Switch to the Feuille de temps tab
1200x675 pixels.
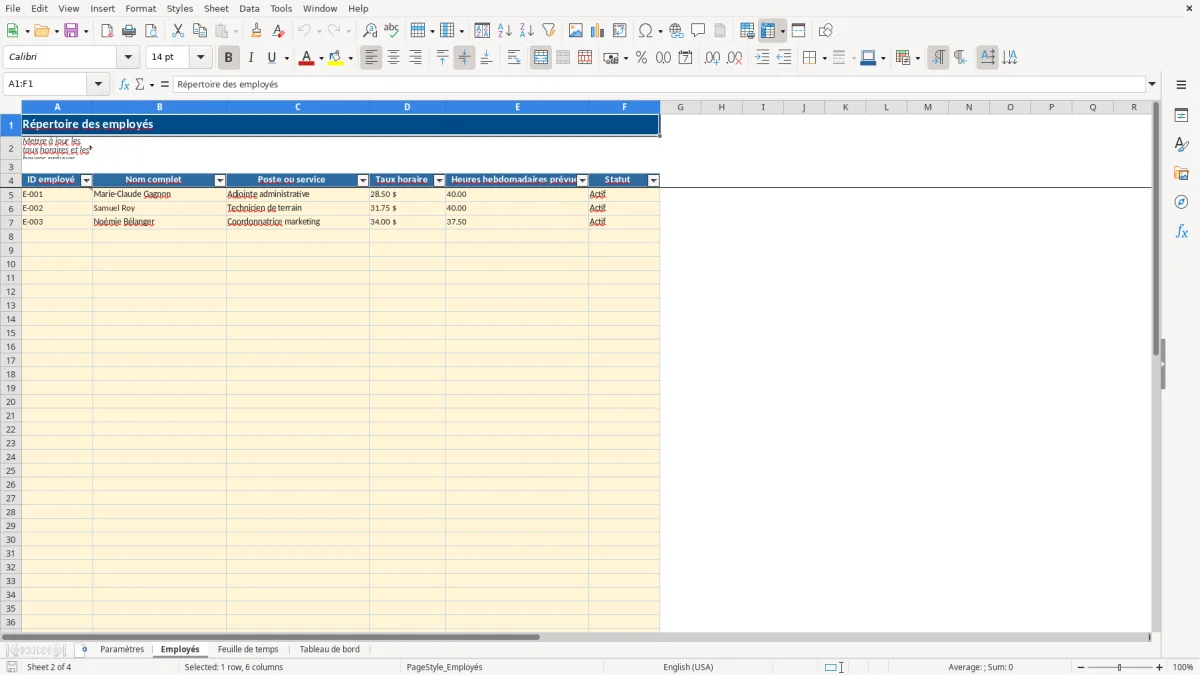point(248,650)
